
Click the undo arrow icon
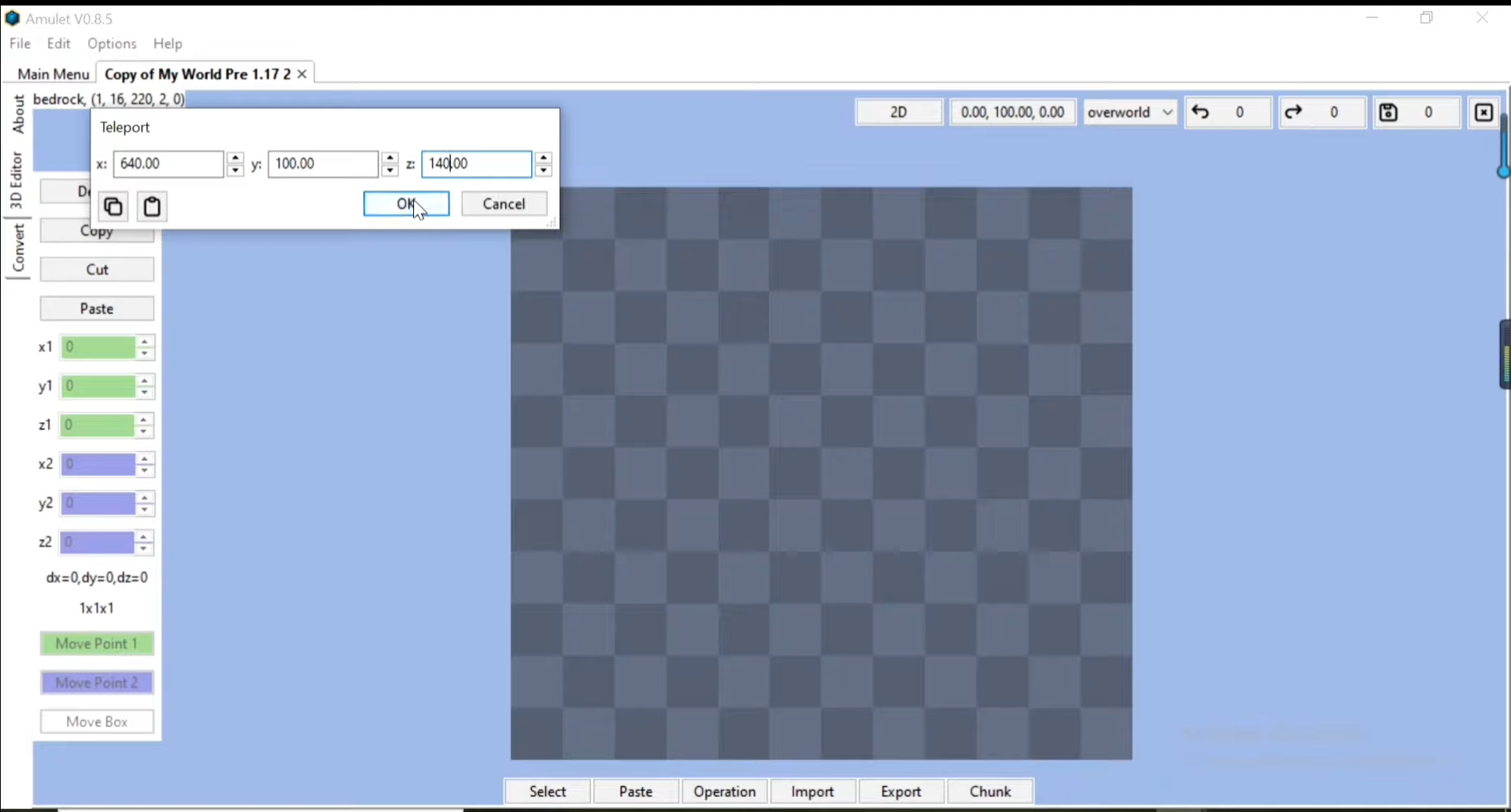click(x=1200, y=113)
